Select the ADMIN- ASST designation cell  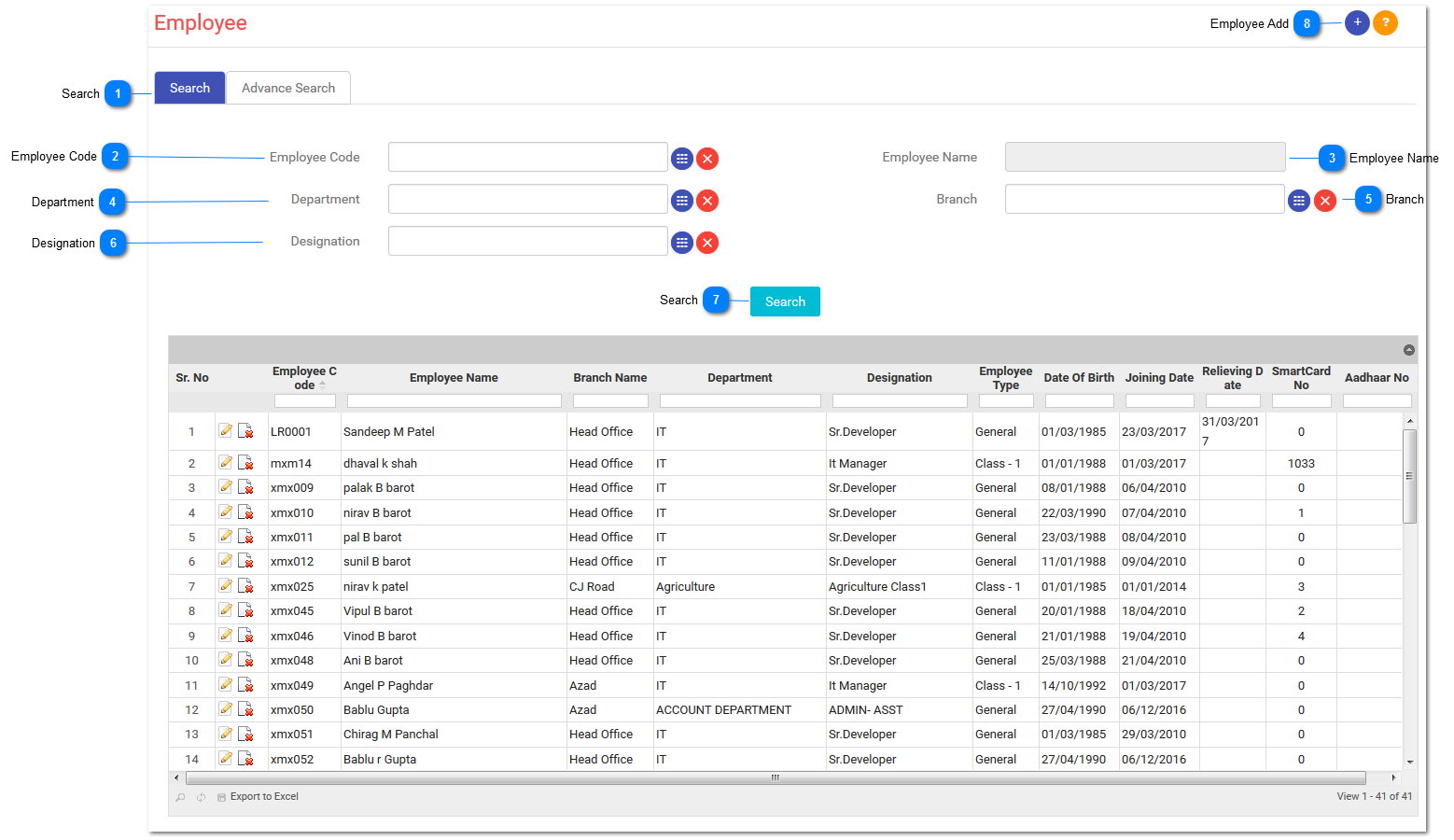[899, 710]
